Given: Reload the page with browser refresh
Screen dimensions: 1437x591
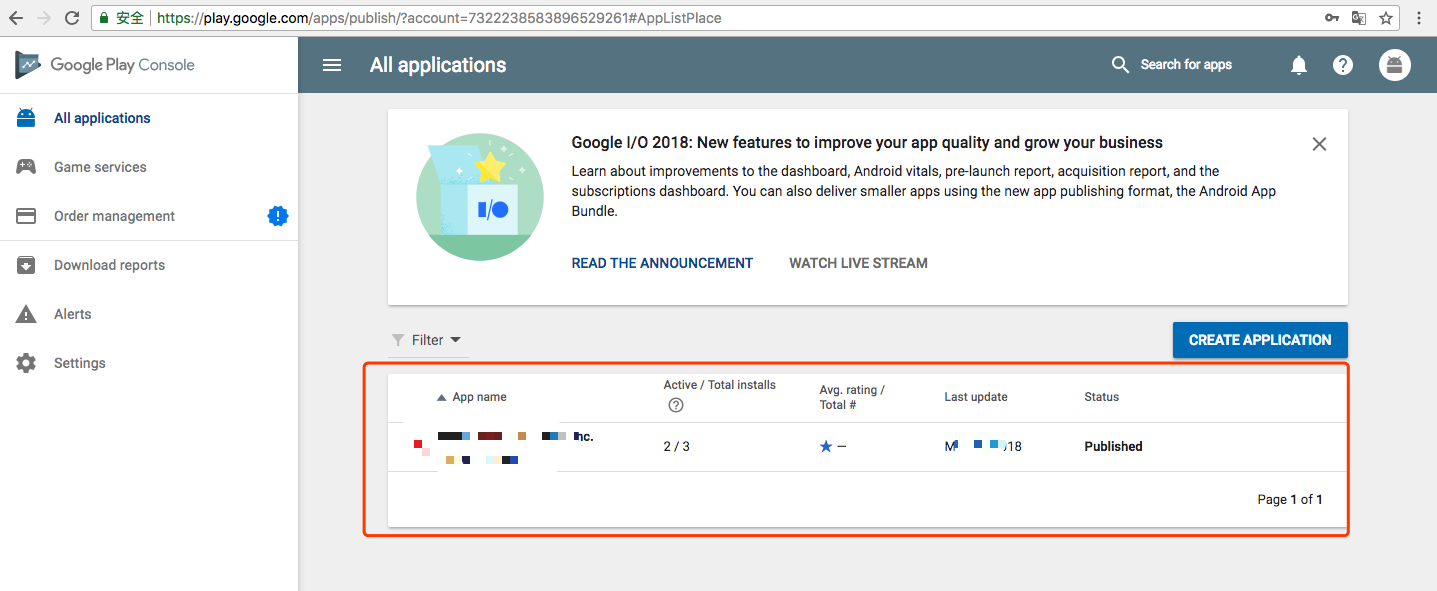Looking at the screenshot, I should click(72, 18).
